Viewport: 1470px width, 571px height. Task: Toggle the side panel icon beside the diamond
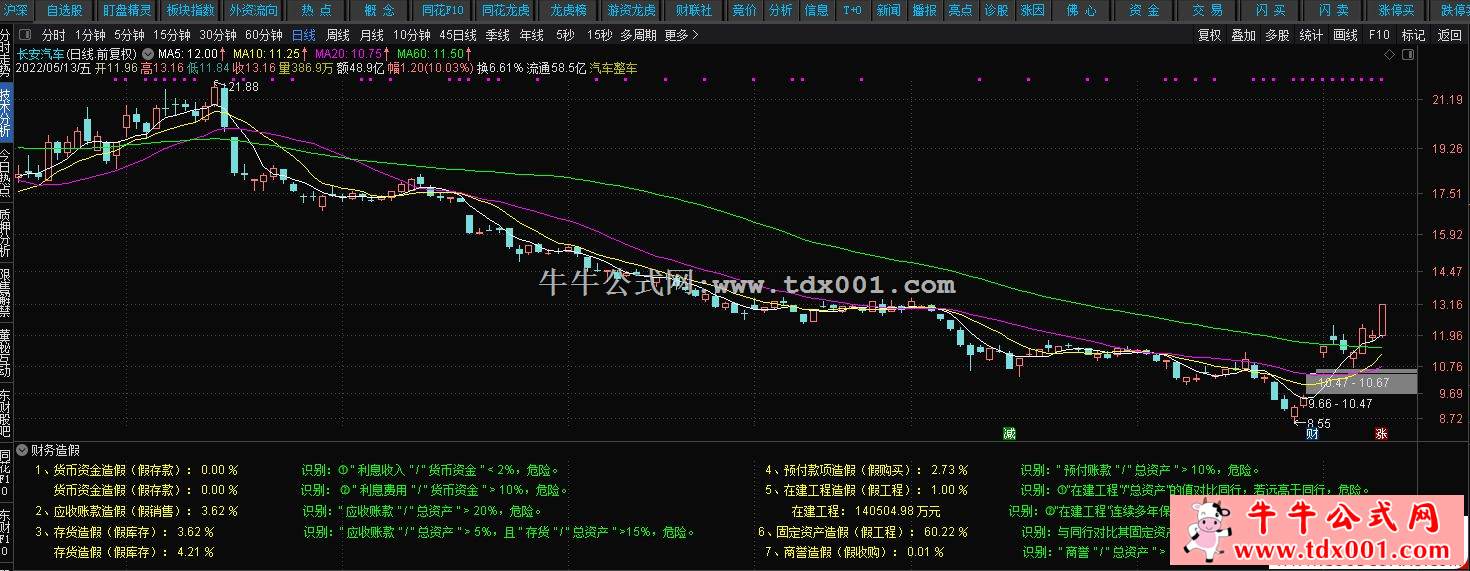pyautogui.click(x=1406, y=53)
